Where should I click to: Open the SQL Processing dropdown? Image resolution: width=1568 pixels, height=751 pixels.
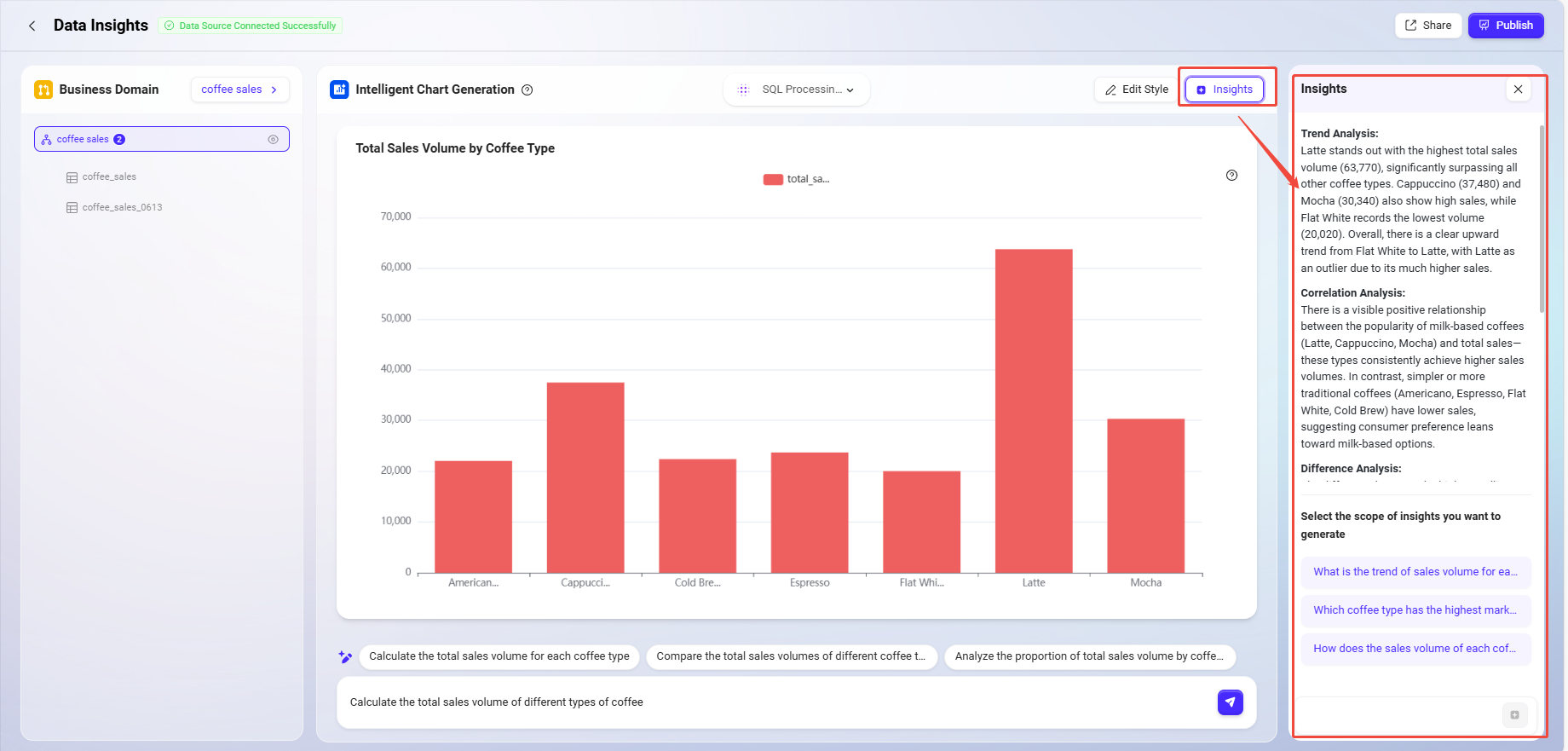pos(797,90)
